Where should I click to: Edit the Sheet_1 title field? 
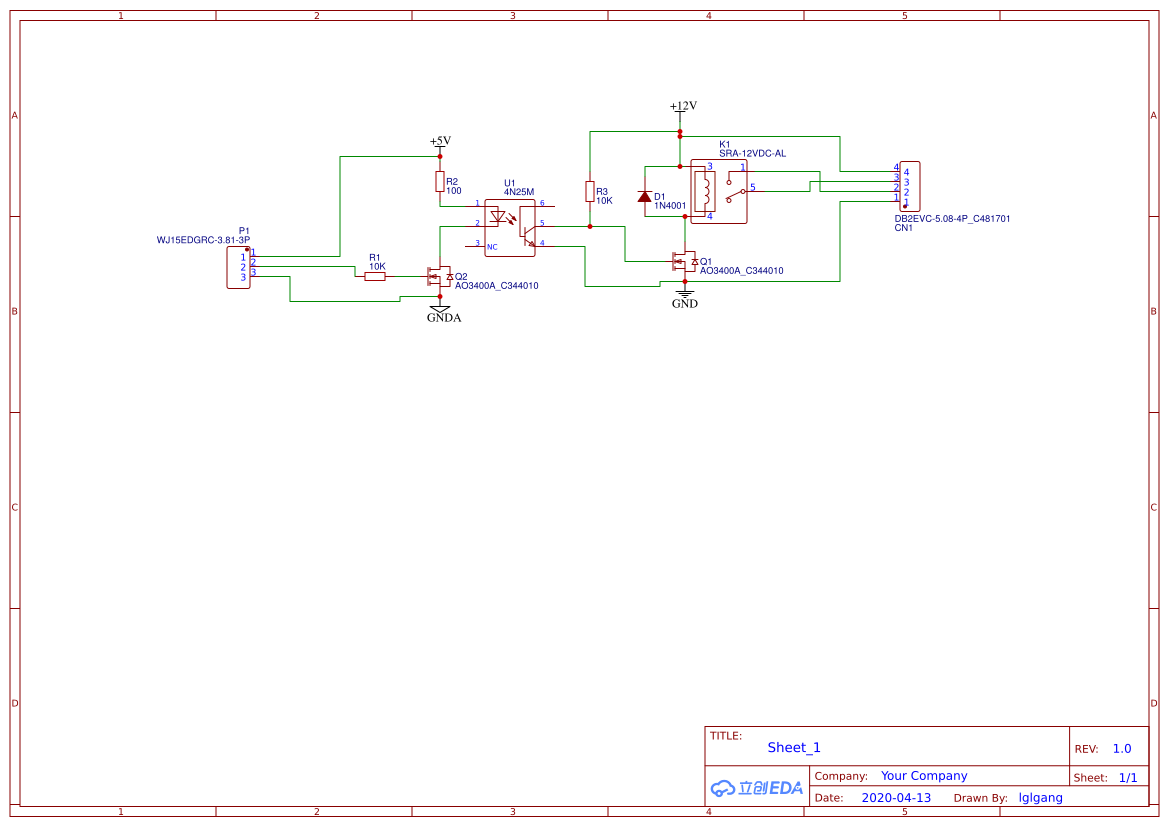pyautogui.click(x=794, y=747)
